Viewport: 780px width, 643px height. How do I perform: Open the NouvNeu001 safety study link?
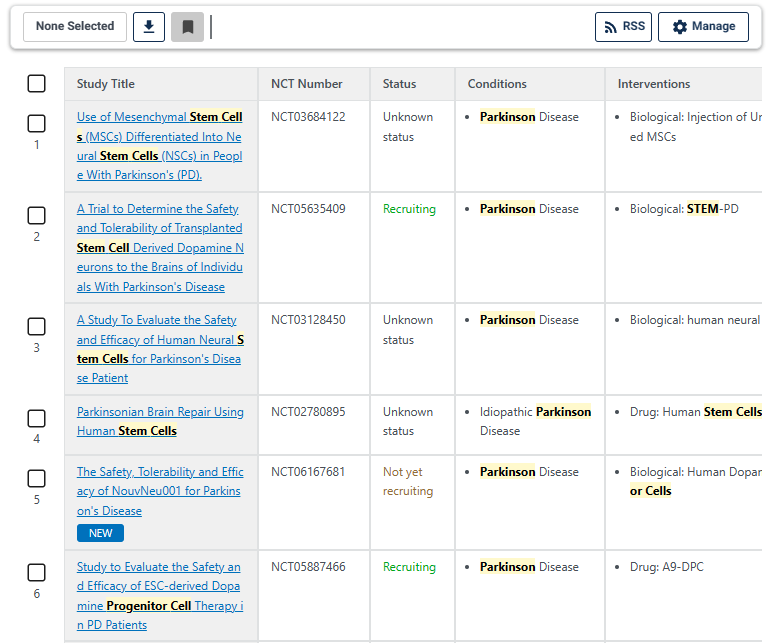pyautogui.click(x=160, y=491)
